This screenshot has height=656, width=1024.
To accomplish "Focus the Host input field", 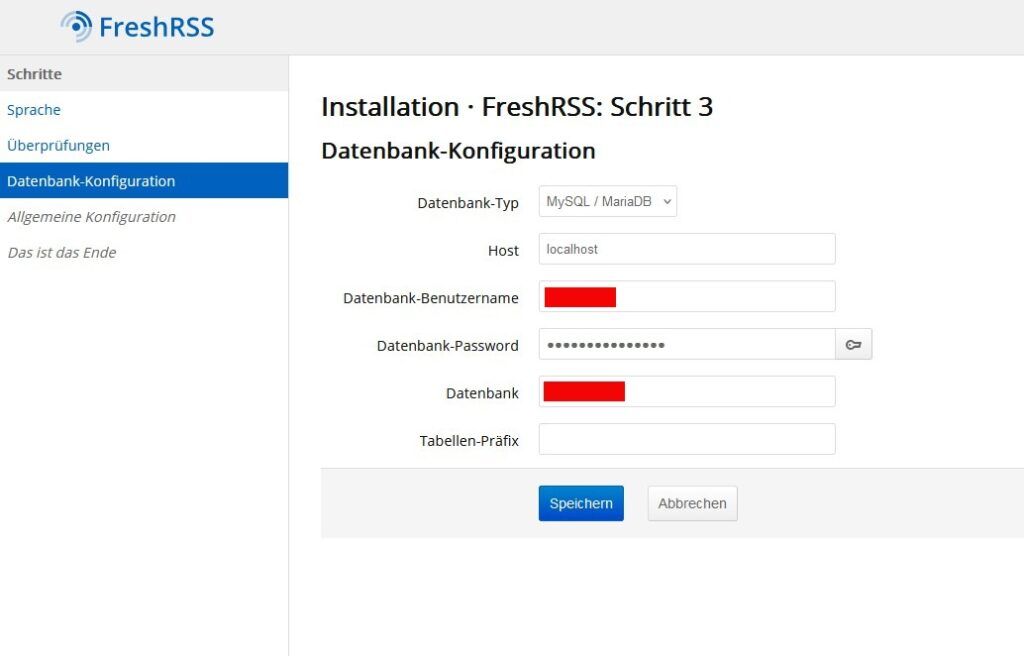I will coord(687,249).
